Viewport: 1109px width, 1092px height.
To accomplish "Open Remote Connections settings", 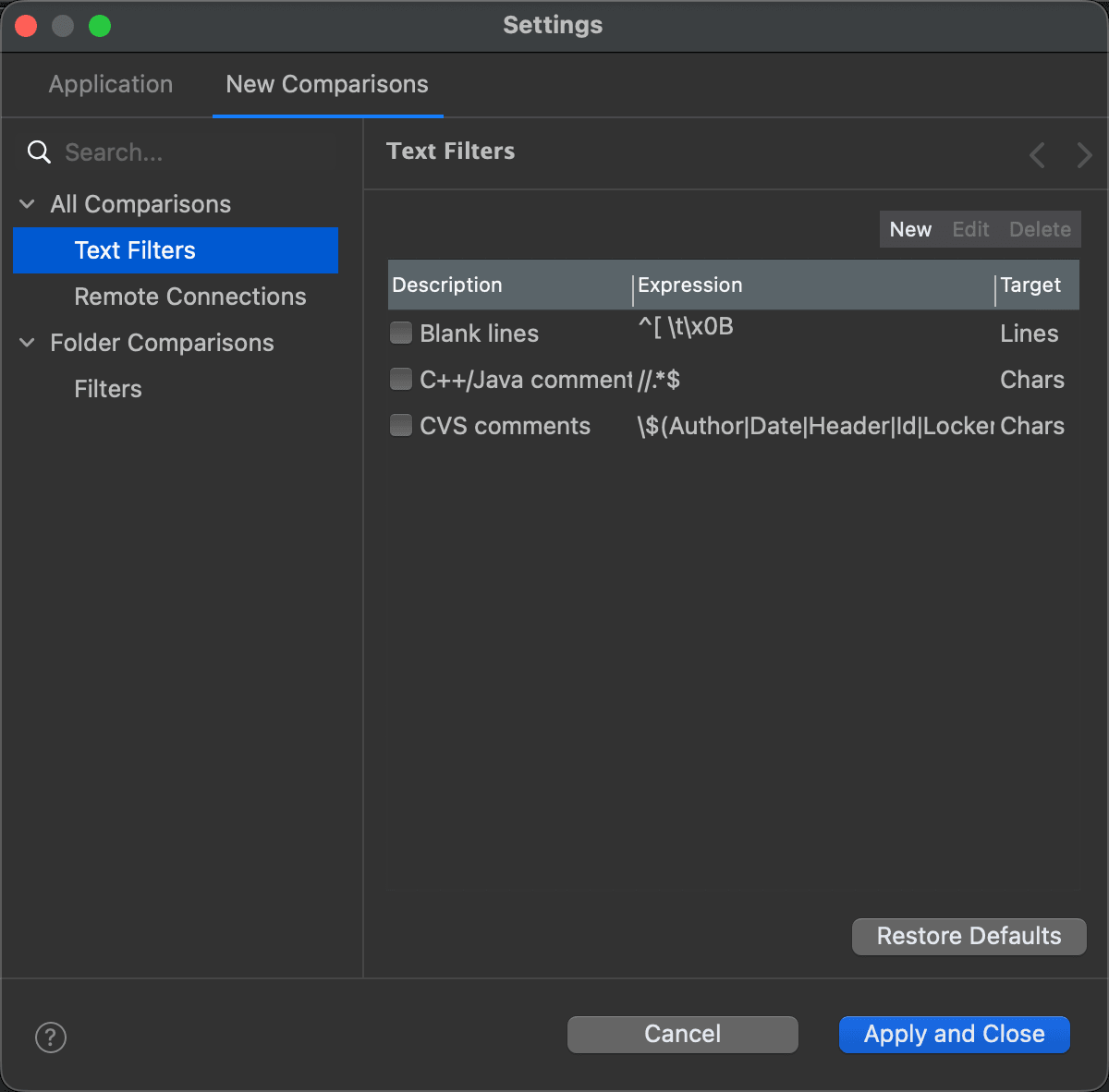I will (x=190, y=297).
